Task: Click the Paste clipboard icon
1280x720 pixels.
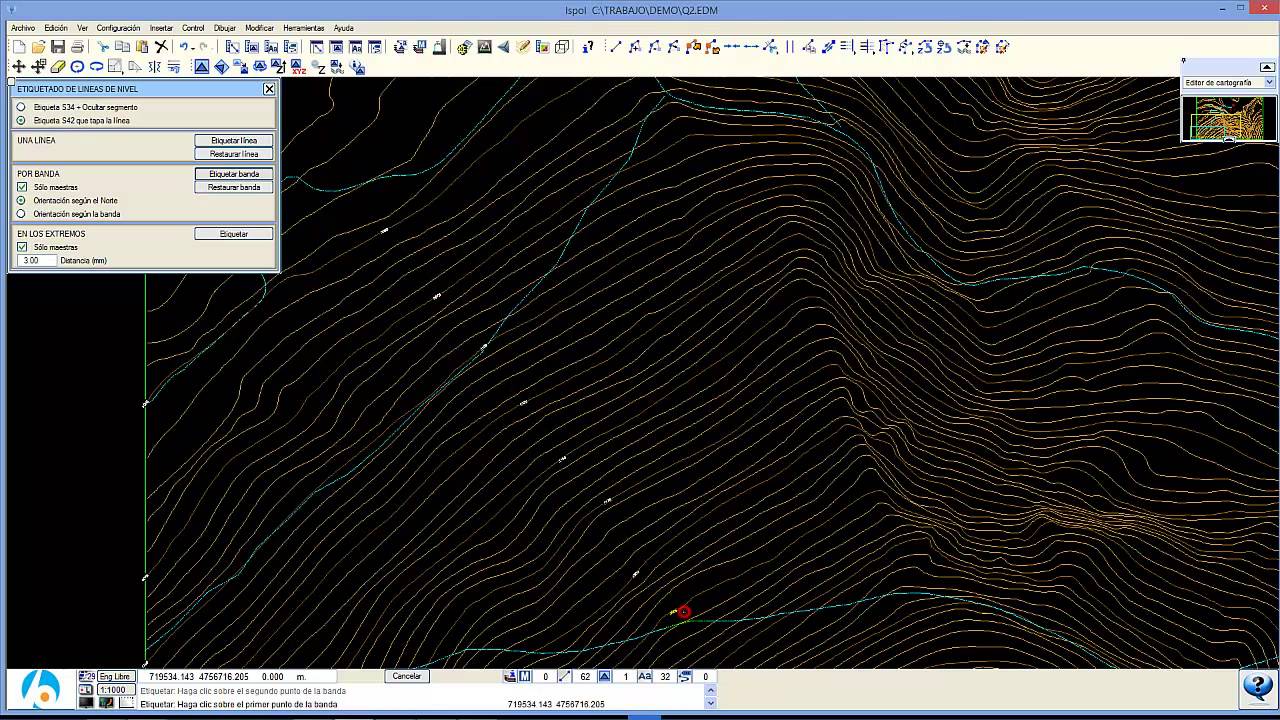Action: tap(141, 47)
